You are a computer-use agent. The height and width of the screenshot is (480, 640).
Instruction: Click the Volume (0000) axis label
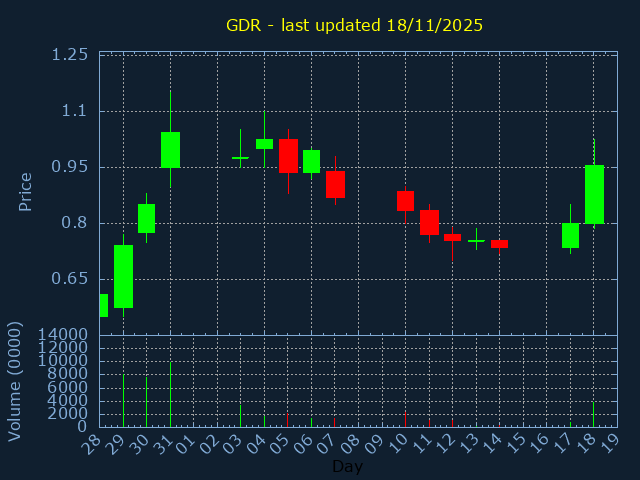(x=15, y=381)
